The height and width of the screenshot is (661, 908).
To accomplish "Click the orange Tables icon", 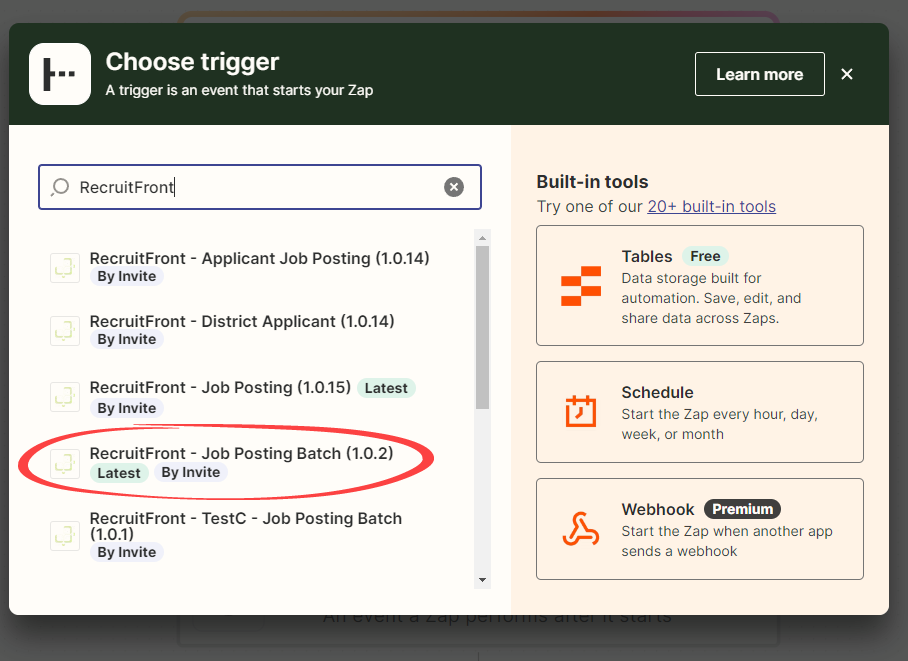I will [581, 286].
